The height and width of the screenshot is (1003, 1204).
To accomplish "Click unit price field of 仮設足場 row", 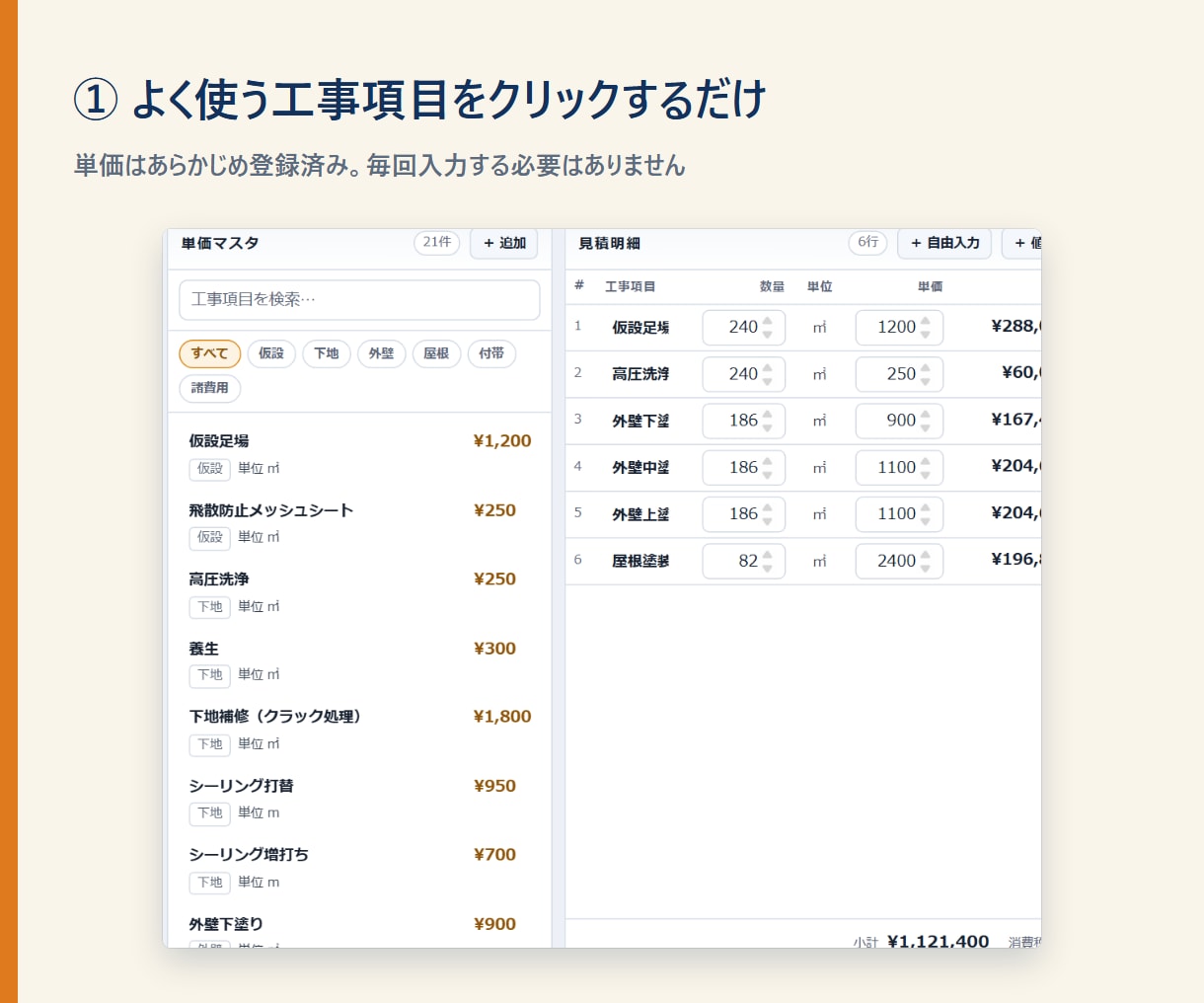I will point(898,327).
